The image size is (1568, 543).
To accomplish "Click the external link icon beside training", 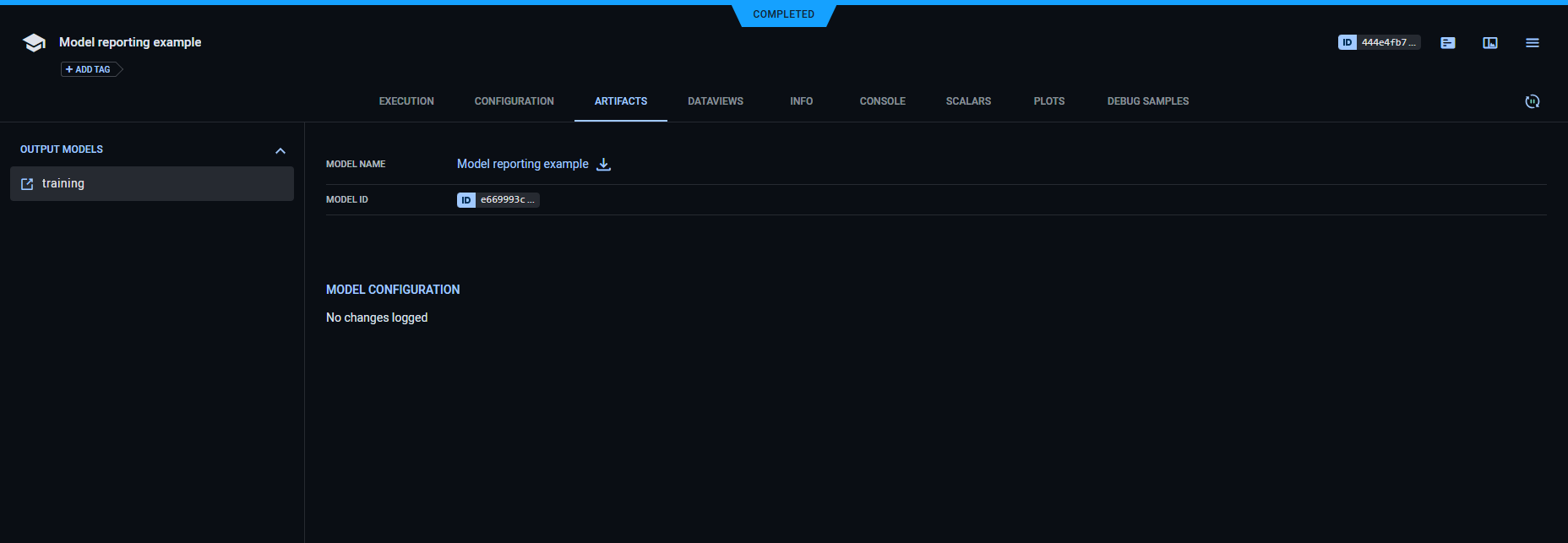I will point(27,184).
